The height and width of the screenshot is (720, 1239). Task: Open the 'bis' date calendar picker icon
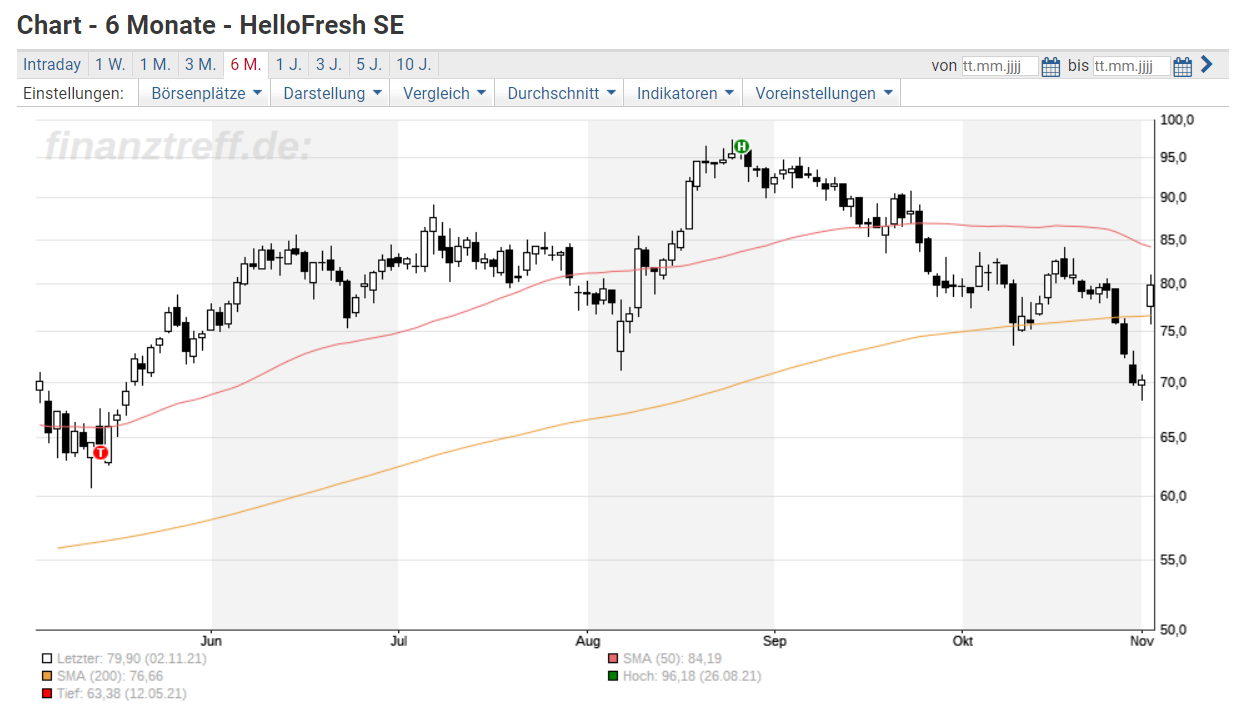pos(1182,66)
